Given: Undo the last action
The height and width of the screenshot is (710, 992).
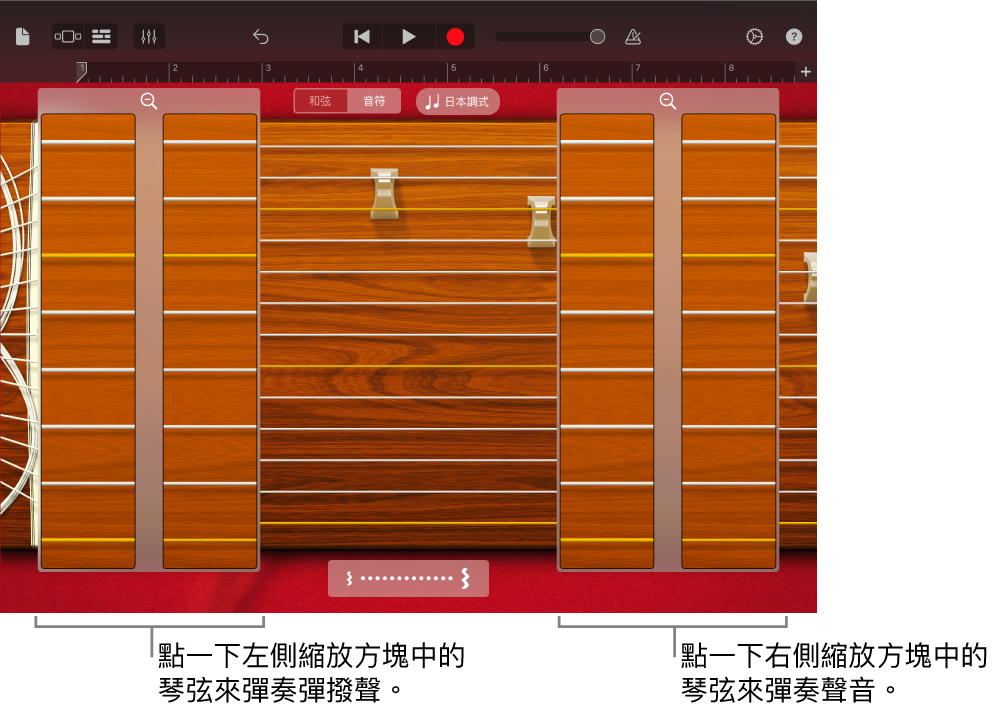Looking at the screenshot, I should [x=261, y=37].
